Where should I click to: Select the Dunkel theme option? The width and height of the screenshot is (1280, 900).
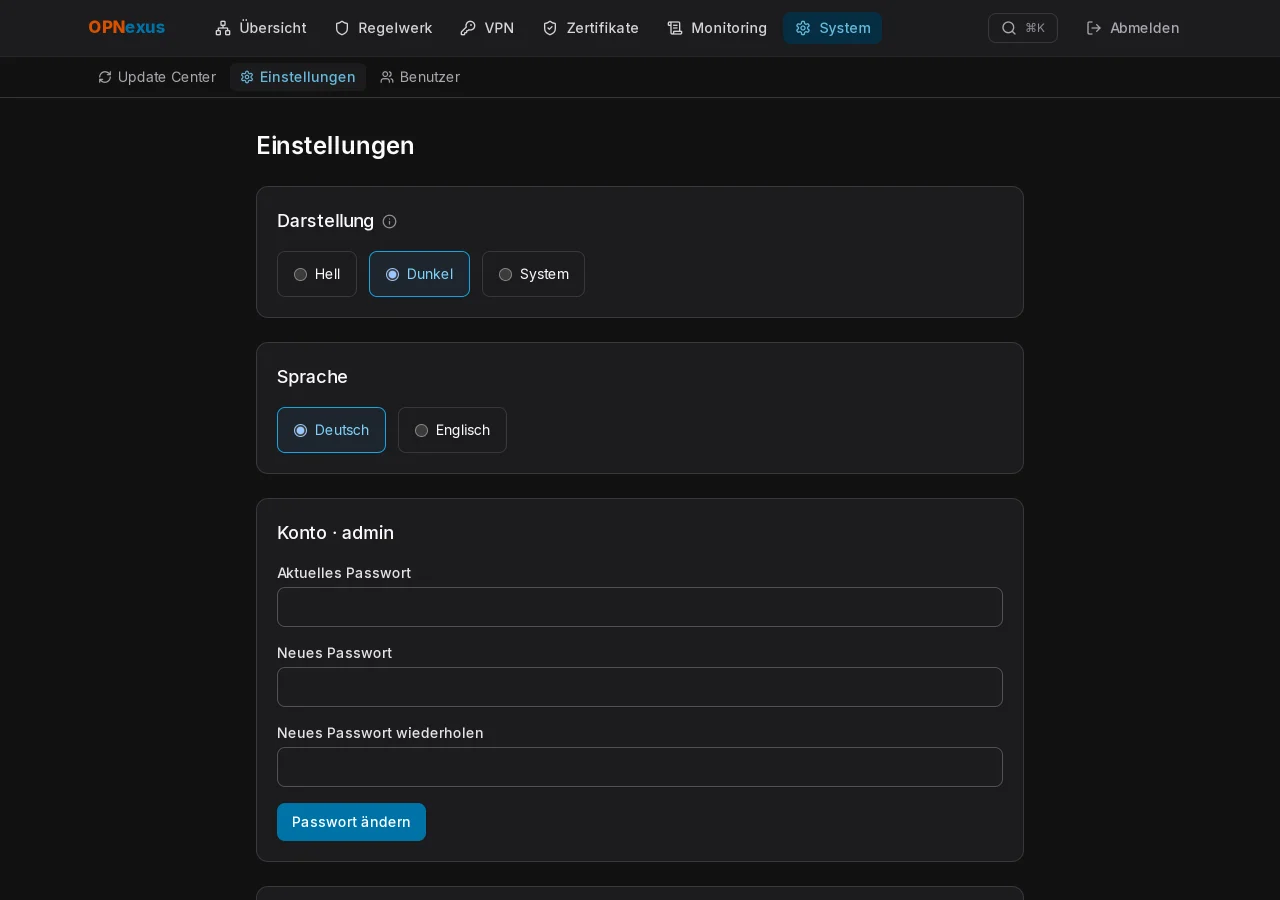point(419,274)
